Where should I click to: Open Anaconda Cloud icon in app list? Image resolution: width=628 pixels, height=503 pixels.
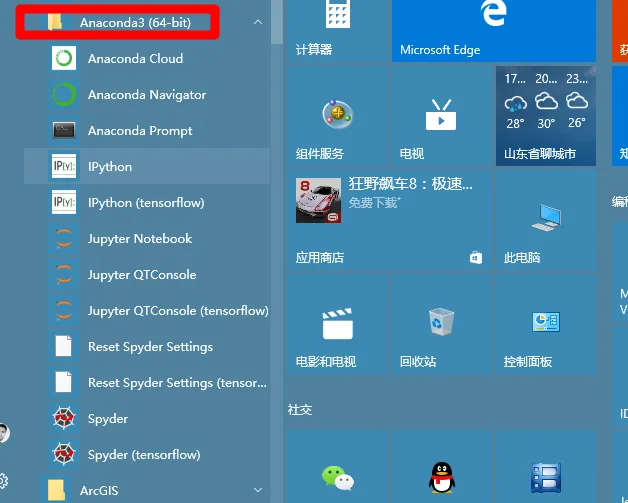coord(64,58)
